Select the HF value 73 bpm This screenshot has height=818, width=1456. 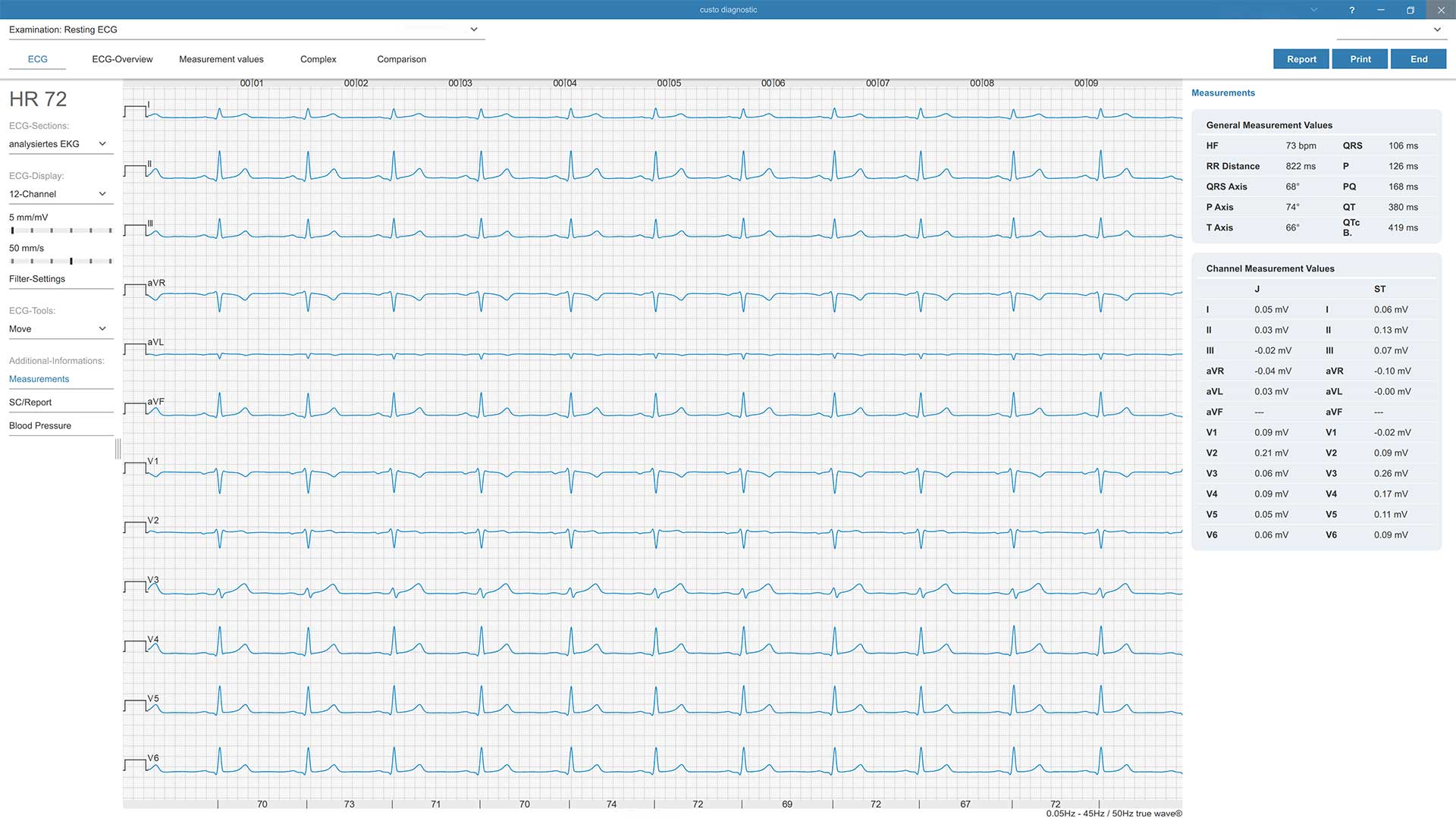pyautogui.click(x=1301, y=146)
